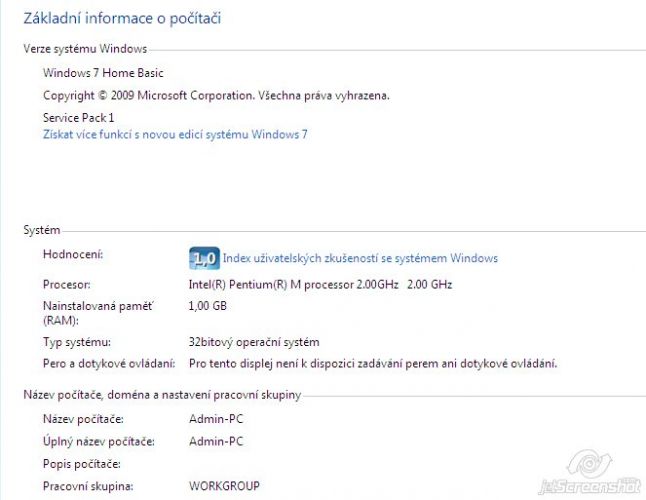This screenshot has height=500, width=646.
Task: Click the Popis počítače label
Action: pos(82,464)
